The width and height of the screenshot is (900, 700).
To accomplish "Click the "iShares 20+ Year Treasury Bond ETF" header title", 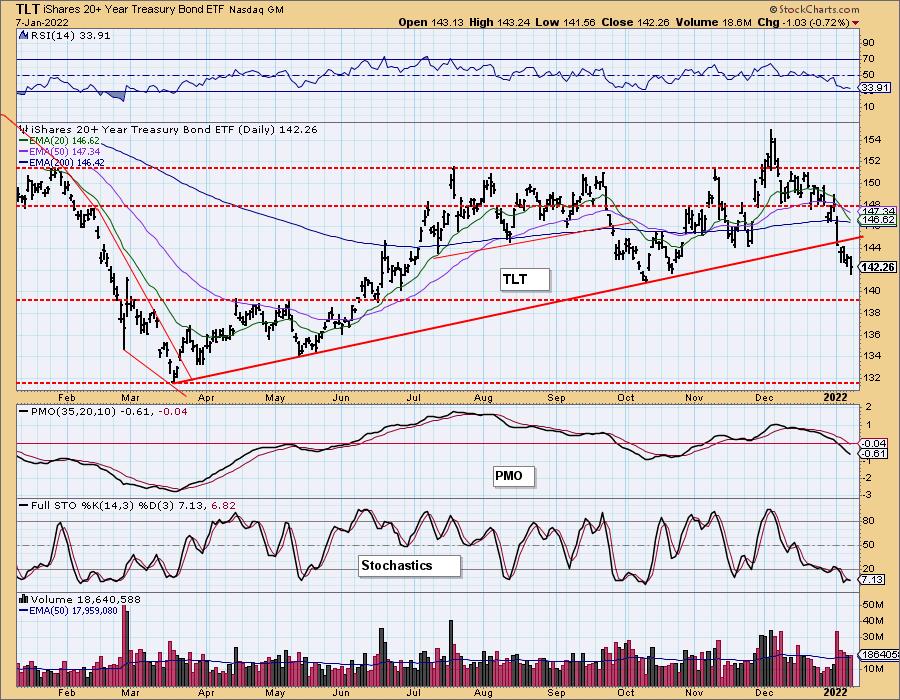I will tap(135, 10).
